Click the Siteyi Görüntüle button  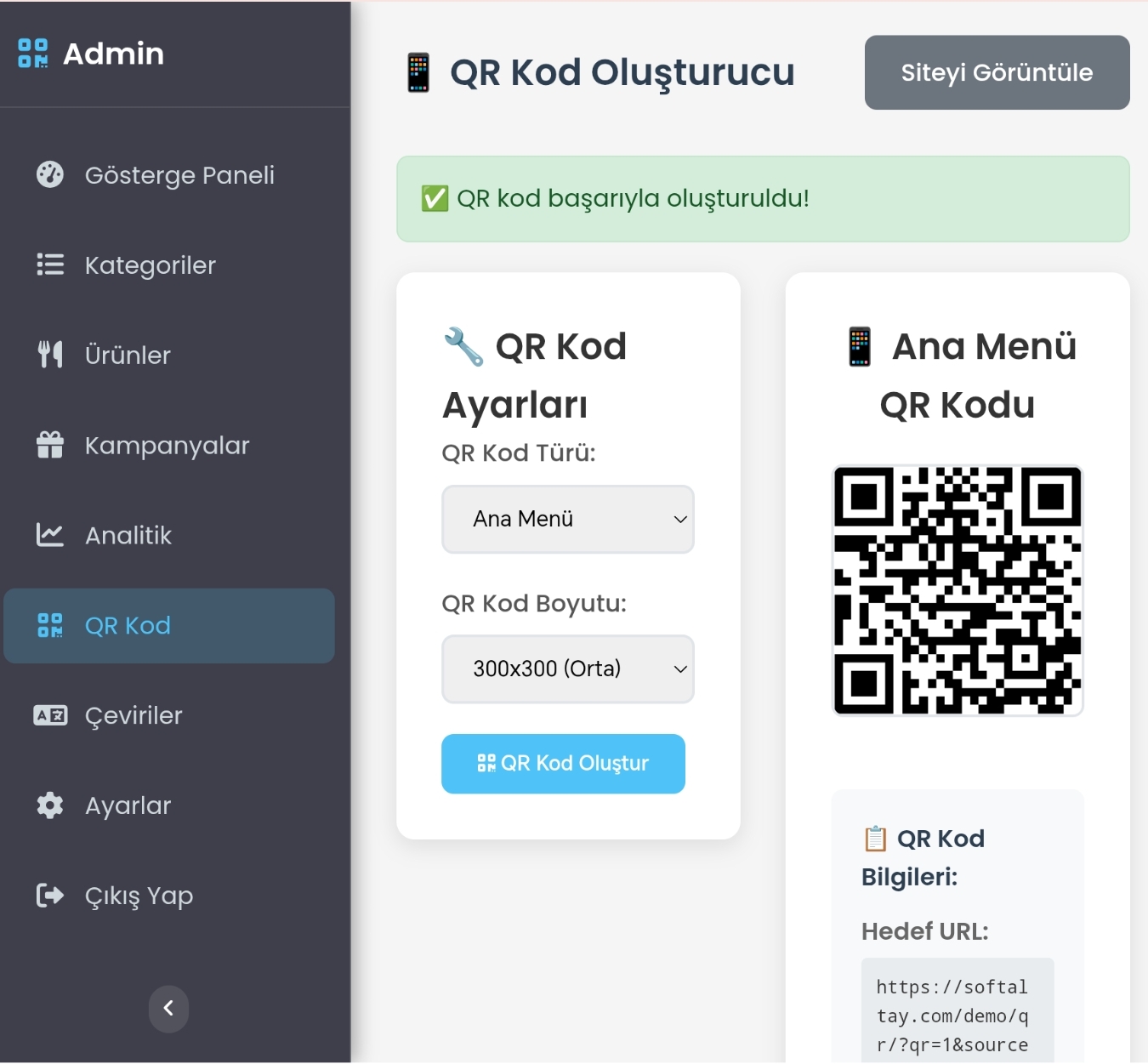997,72
